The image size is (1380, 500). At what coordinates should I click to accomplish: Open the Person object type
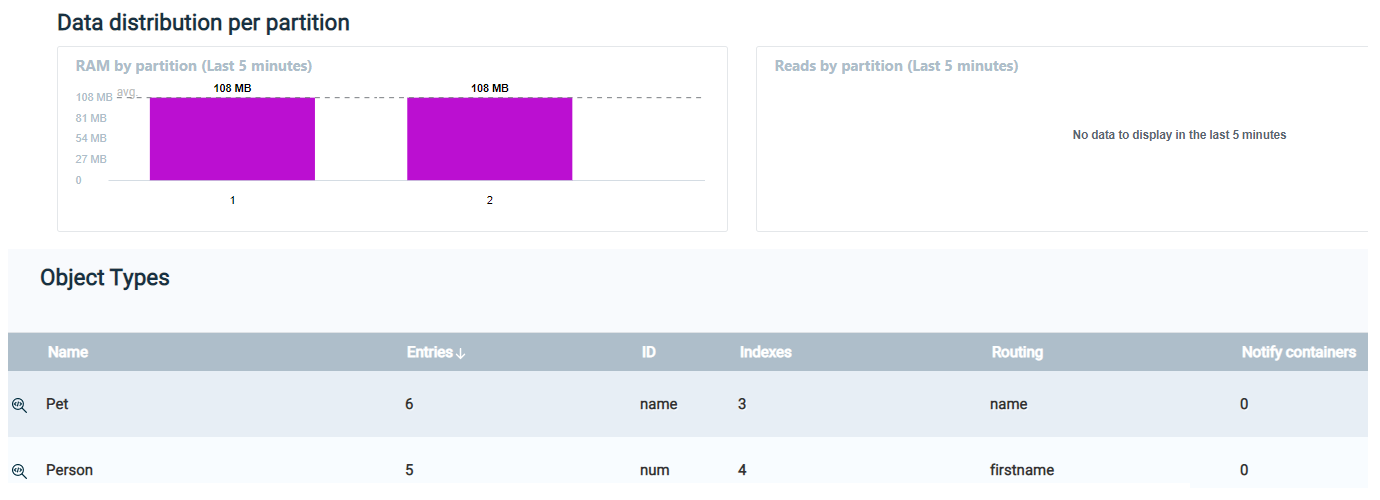point(69,470)
